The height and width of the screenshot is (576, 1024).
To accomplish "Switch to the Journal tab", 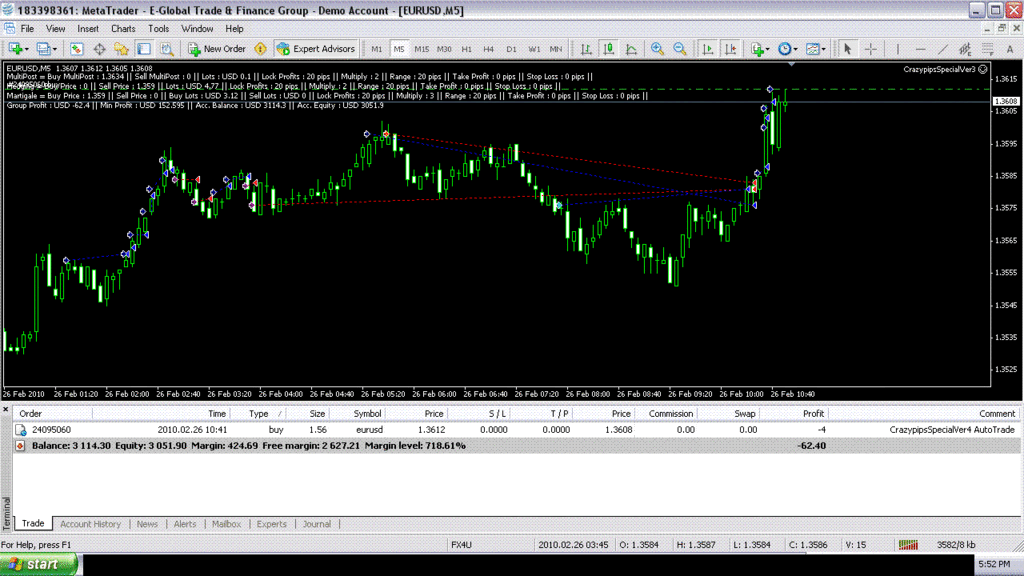I will click(x=317, y=524).
